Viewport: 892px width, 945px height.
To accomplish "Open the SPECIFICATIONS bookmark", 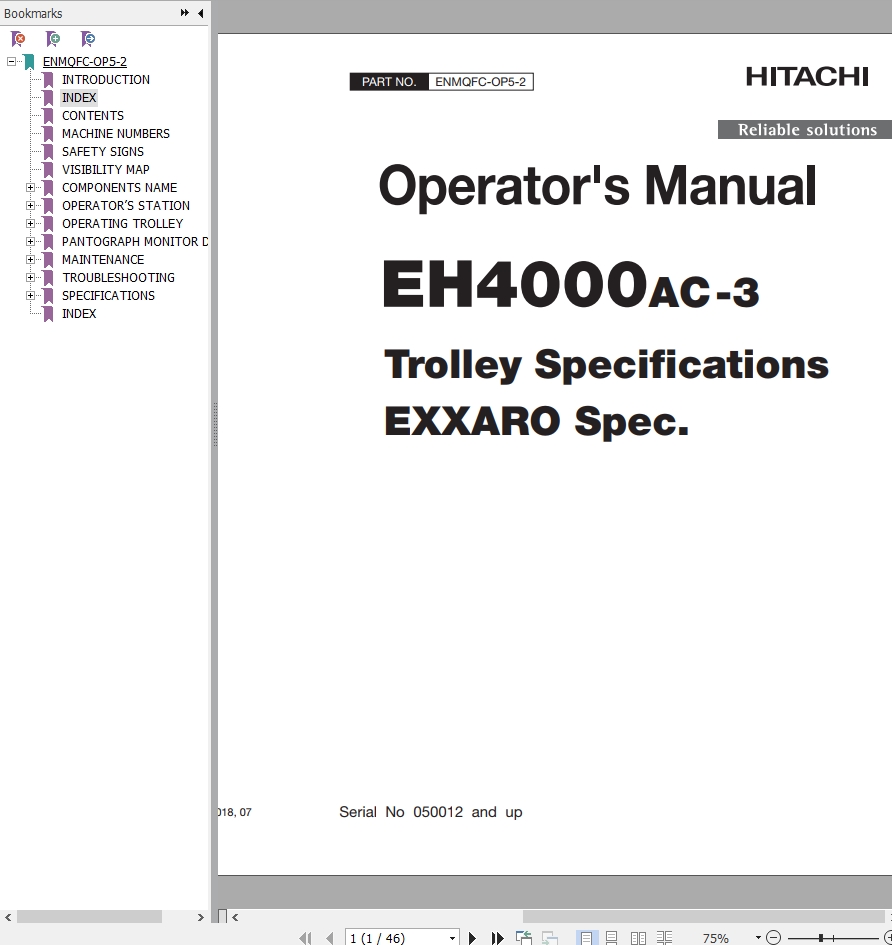I will point(108,296).
